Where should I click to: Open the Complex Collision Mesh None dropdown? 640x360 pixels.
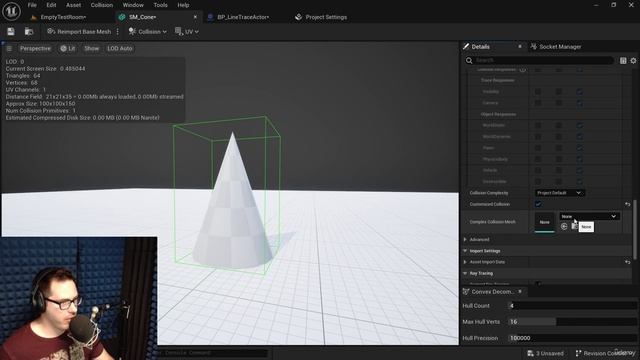(589, 216)
